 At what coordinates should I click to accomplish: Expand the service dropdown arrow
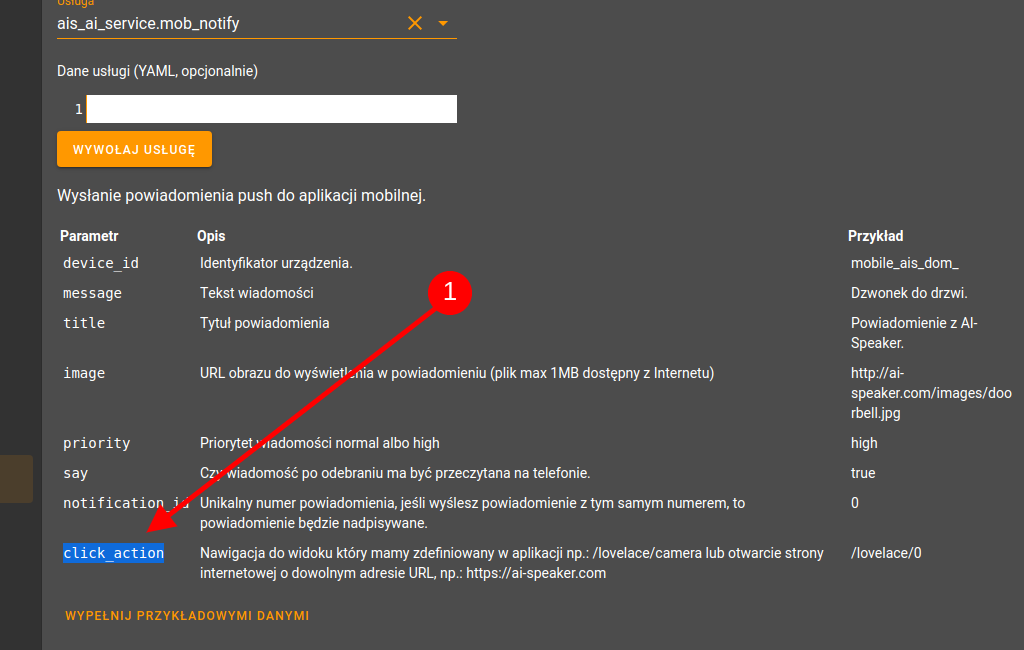pos(443,24)
